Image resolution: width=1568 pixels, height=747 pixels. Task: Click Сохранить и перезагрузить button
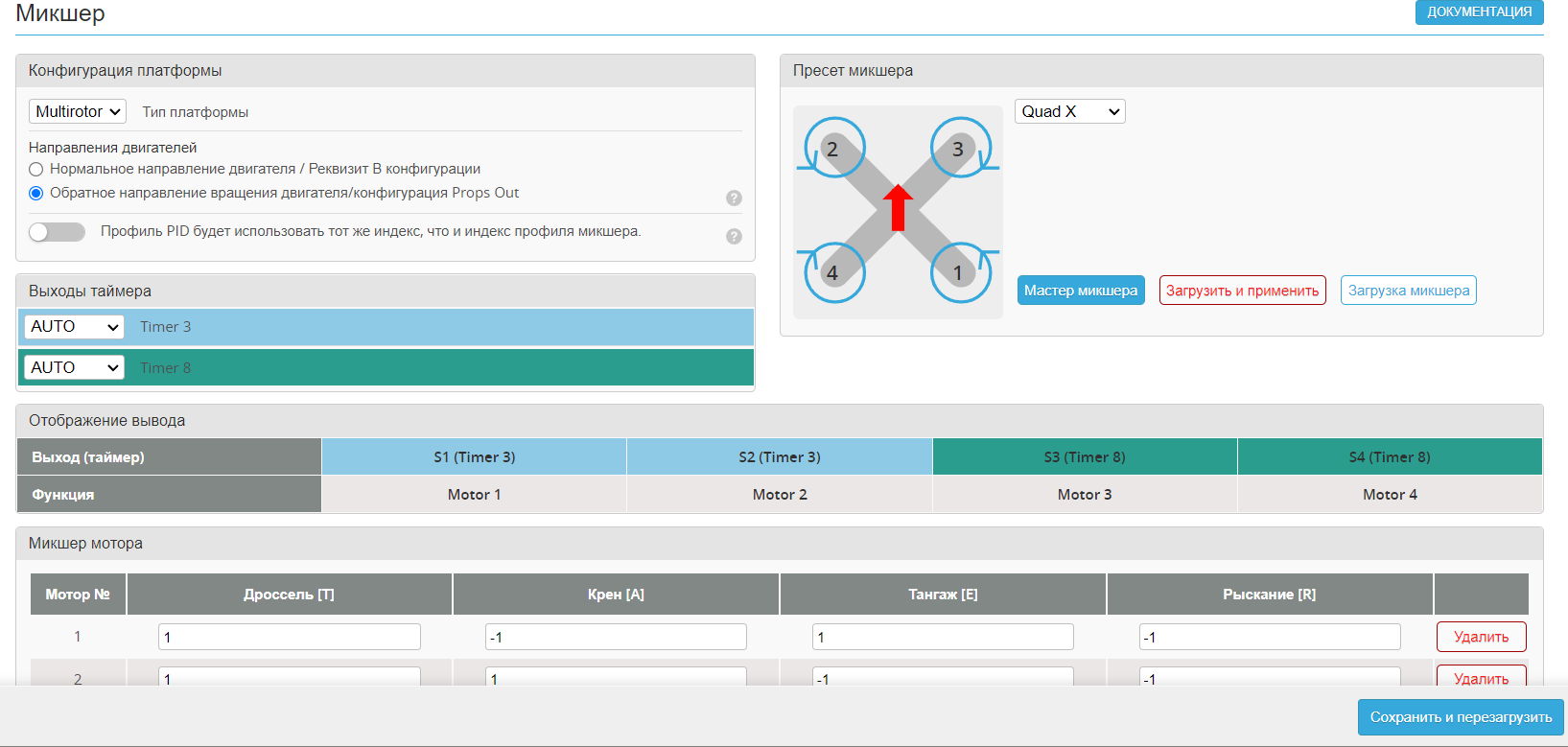(x=1460, y=717)
